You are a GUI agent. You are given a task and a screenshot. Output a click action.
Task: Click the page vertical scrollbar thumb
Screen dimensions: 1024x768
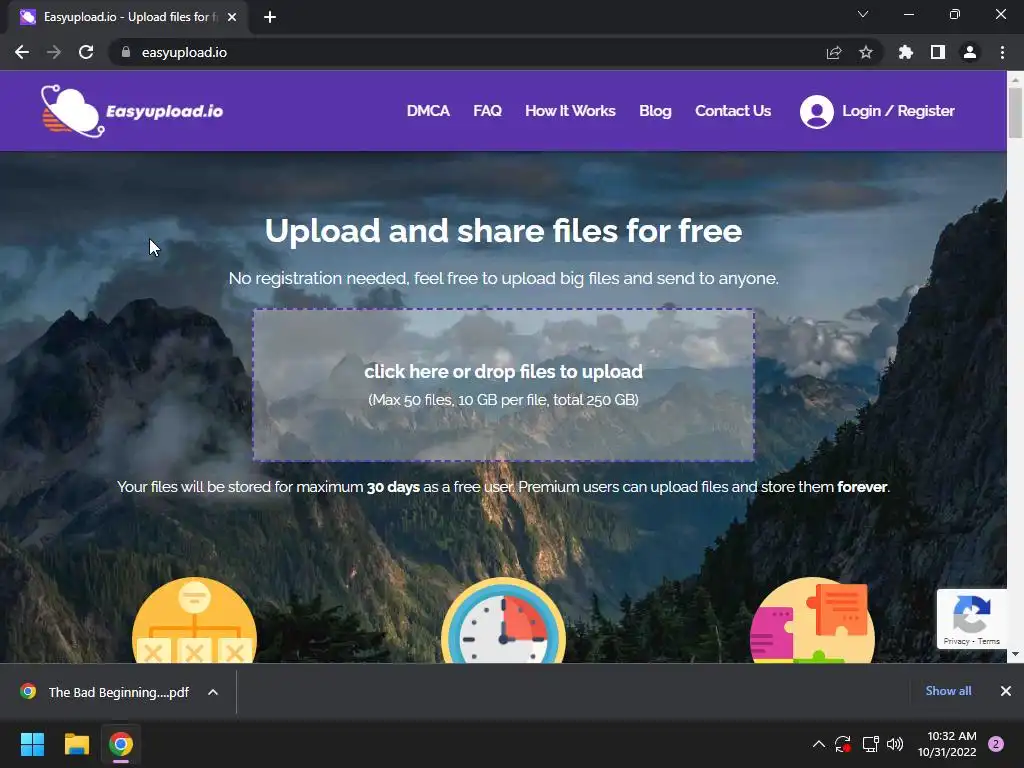(1015, 113)
